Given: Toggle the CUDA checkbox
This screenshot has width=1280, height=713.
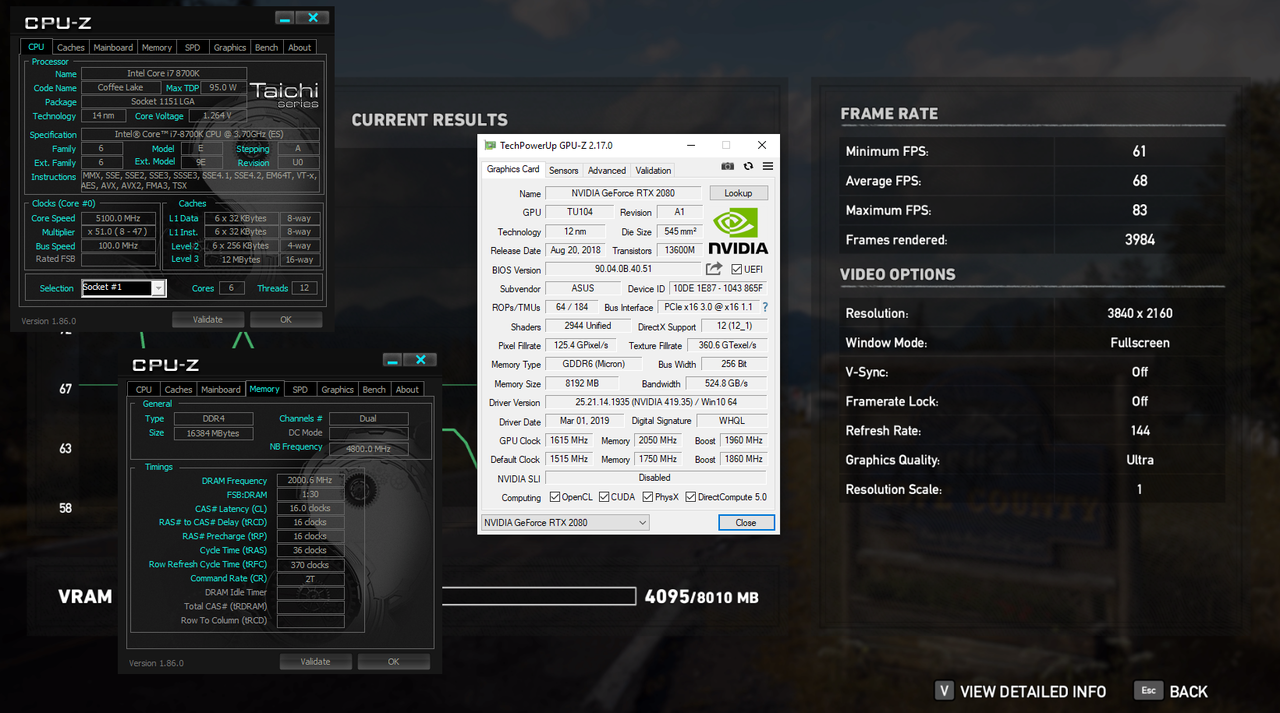Looking at the screenshot, I should (604, 497).
